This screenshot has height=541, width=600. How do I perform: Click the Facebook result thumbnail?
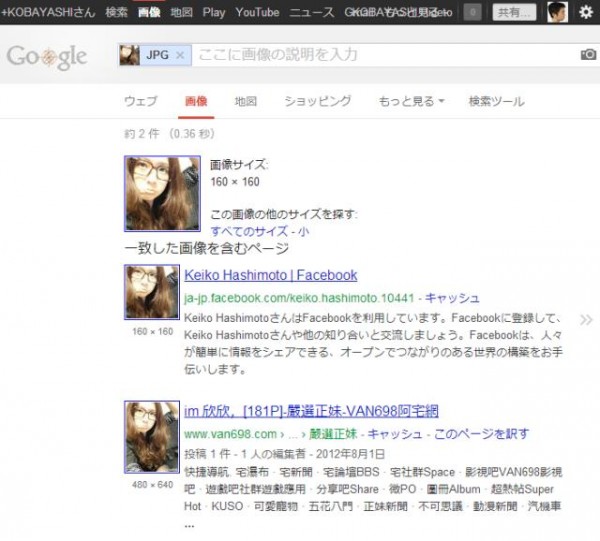click(152, 292)
